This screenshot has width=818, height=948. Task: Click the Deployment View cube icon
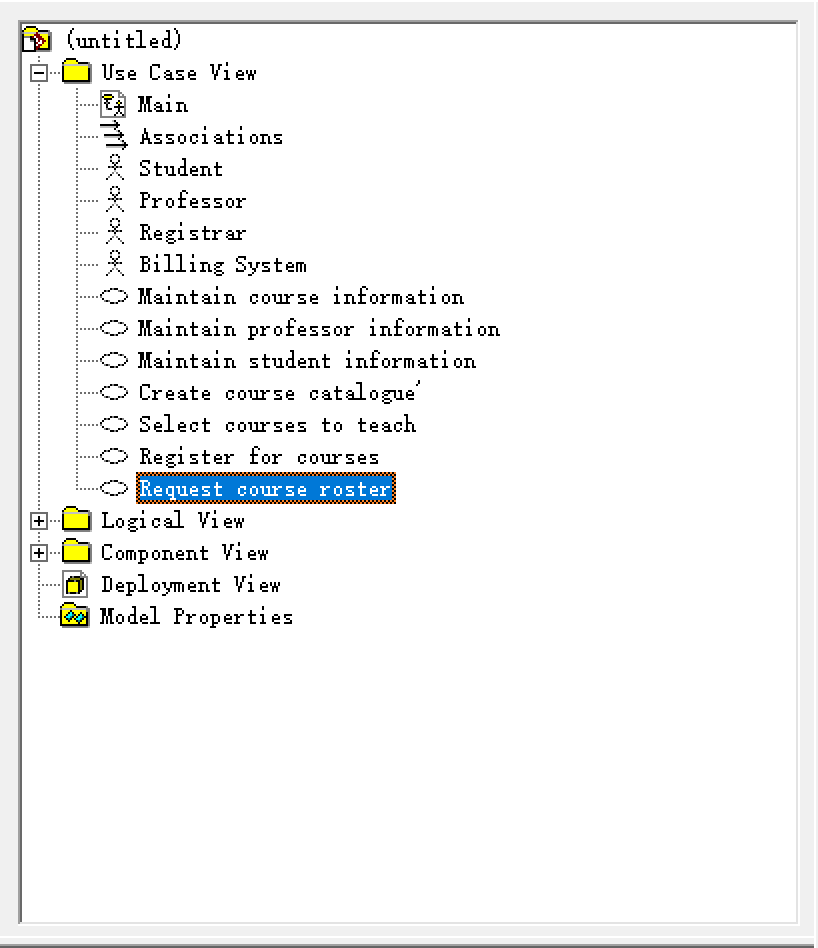[x=75, y=584]
